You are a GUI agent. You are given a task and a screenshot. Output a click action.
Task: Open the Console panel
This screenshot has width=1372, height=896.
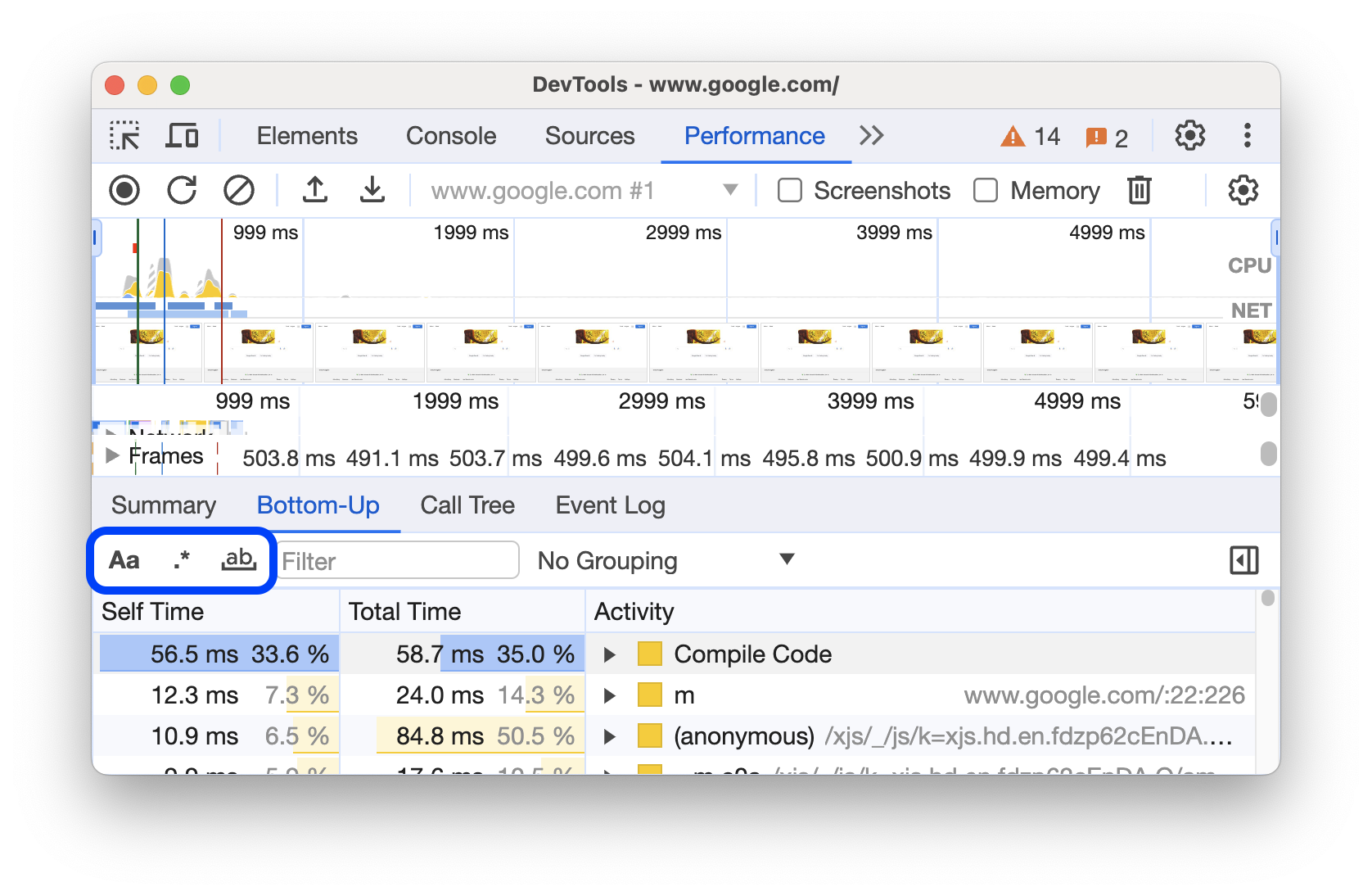pyautogui.click(x=450, y=135)
